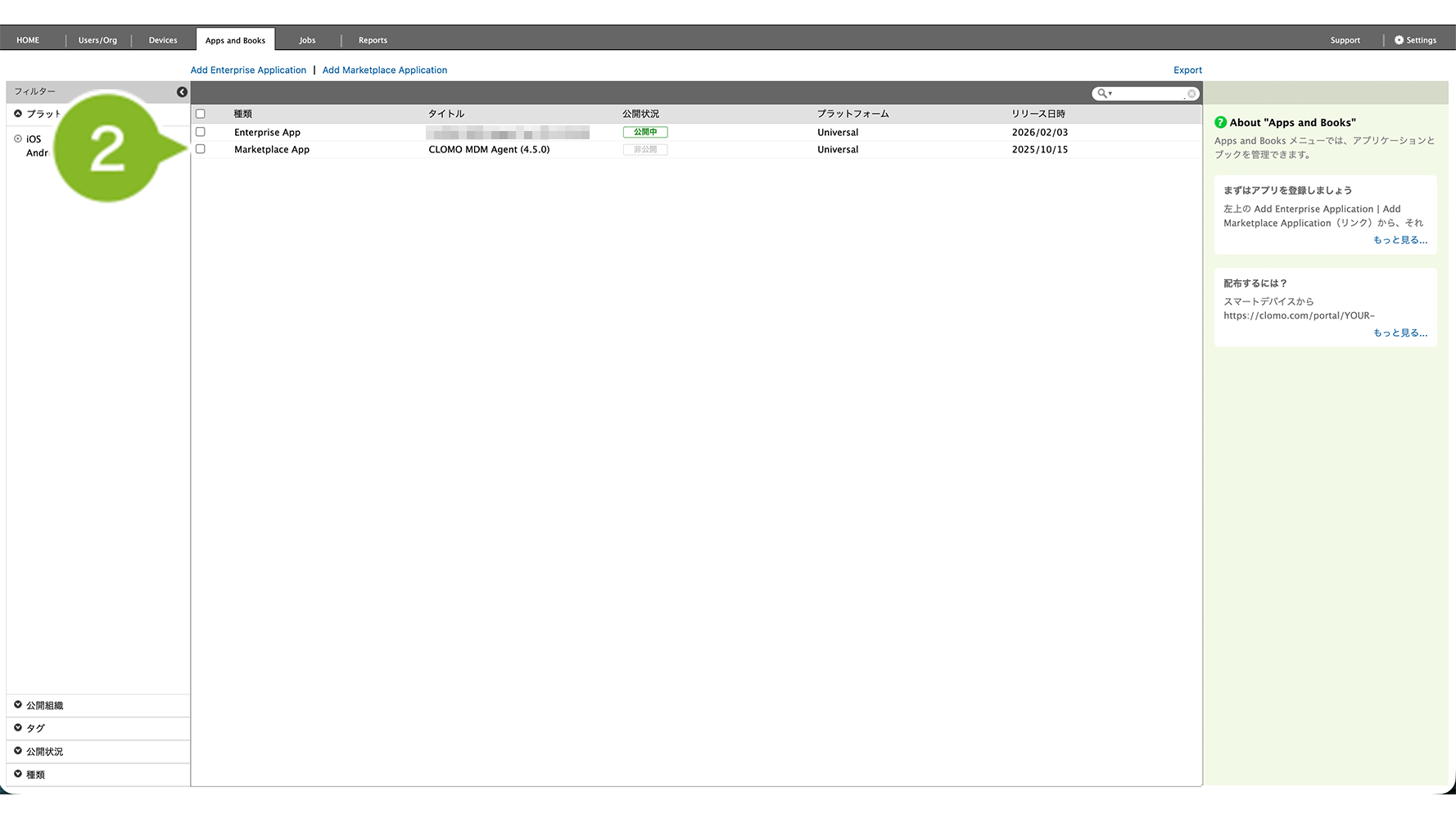Tick the Enterprise App row checkbox
This screenshot has height=819, width=1456.
click(201, 132)
